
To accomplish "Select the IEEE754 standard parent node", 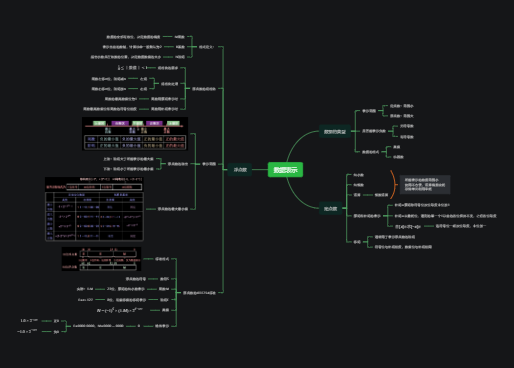I will point(199,293).
